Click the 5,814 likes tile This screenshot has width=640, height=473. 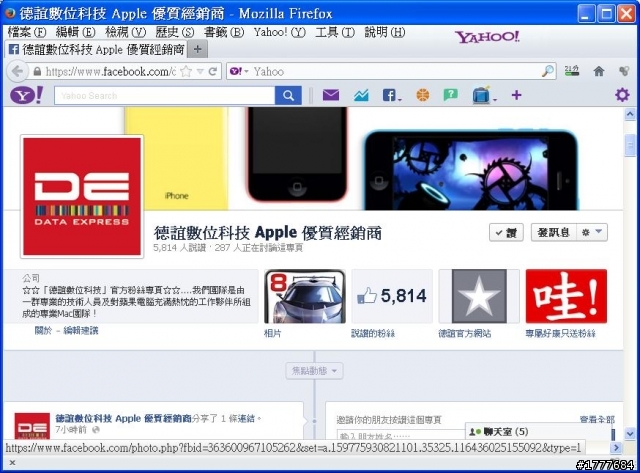click(x=392, y=296)
